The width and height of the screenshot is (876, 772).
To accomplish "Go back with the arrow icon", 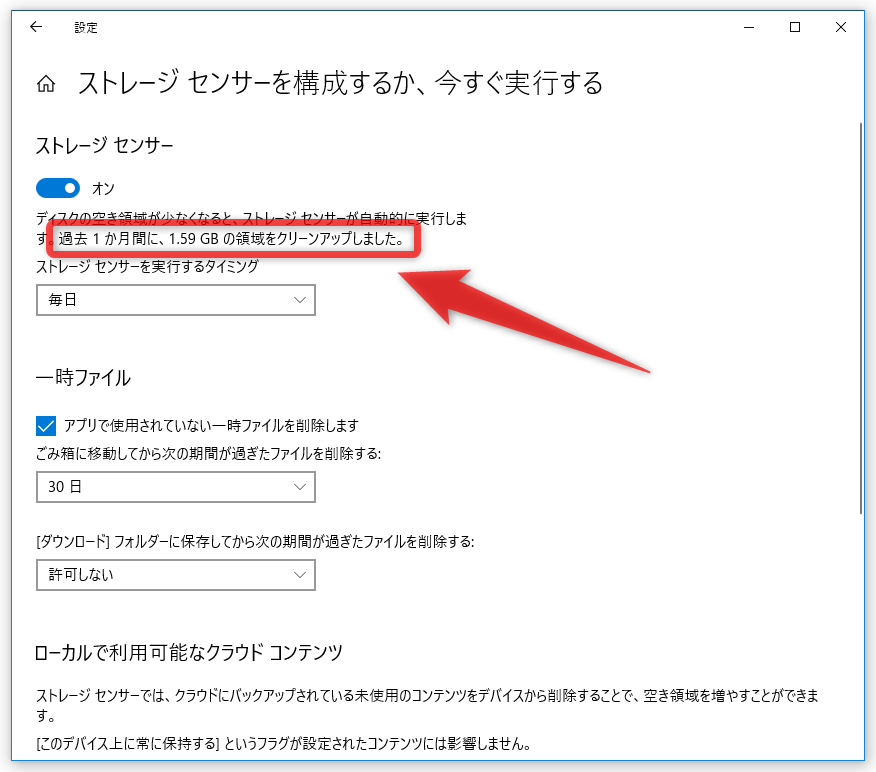I will pyautogui.click(x=36, y=27).
